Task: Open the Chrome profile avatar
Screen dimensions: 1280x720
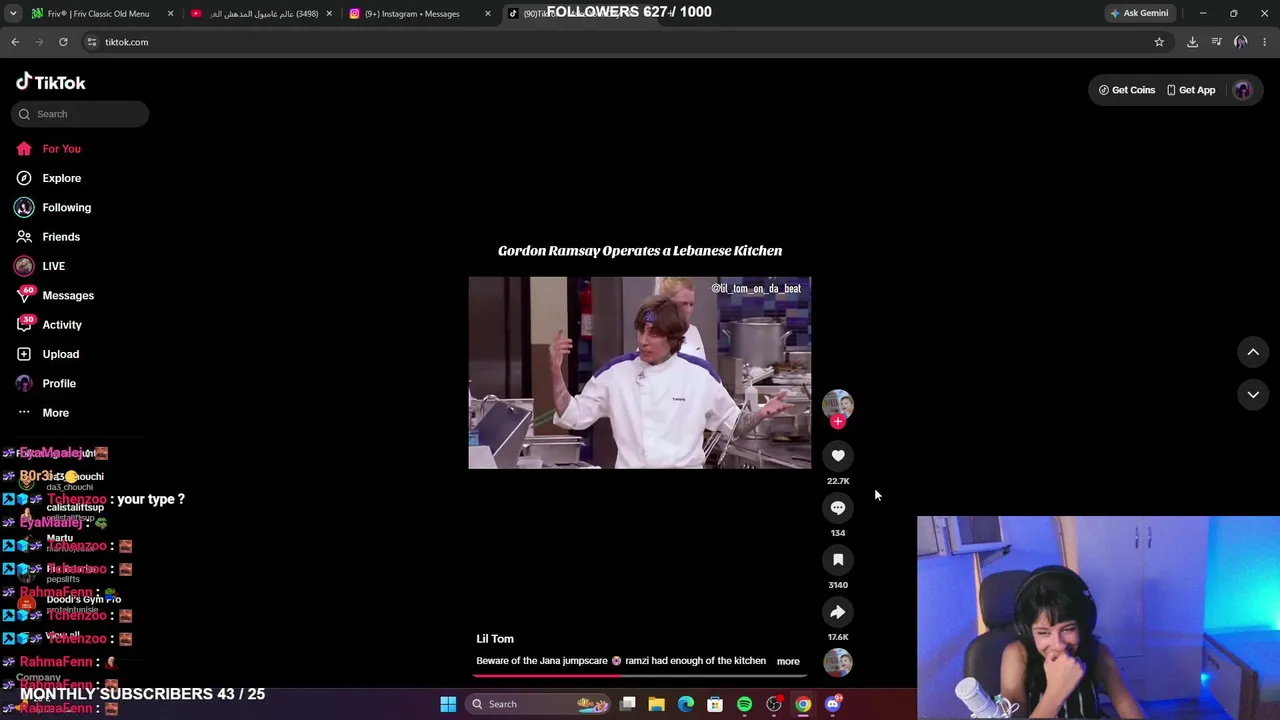Action: [1241, 42]
